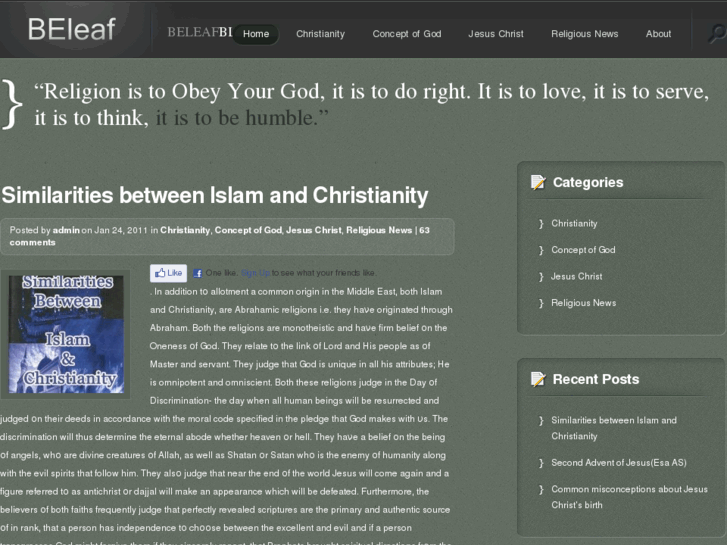
Task: View the 63 comments link
Action: click(220, 236)
